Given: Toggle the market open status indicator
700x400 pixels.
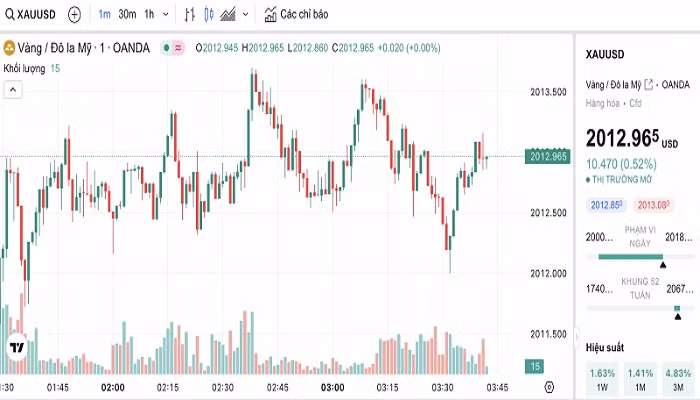Looking at the screenshot, I should click(165, 47).
